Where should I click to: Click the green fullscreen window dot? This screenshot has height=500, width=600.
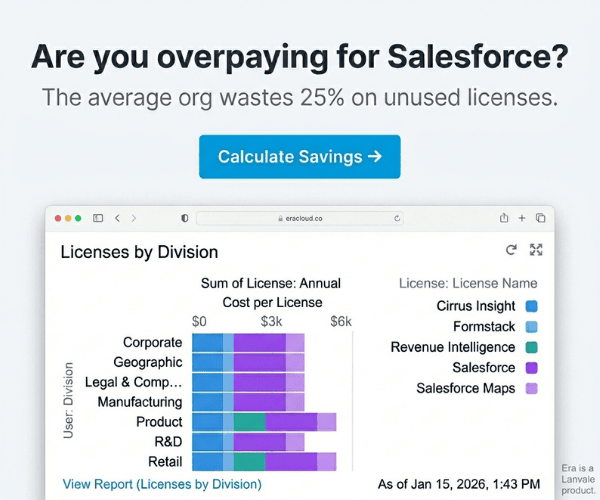tap(78, 218)
